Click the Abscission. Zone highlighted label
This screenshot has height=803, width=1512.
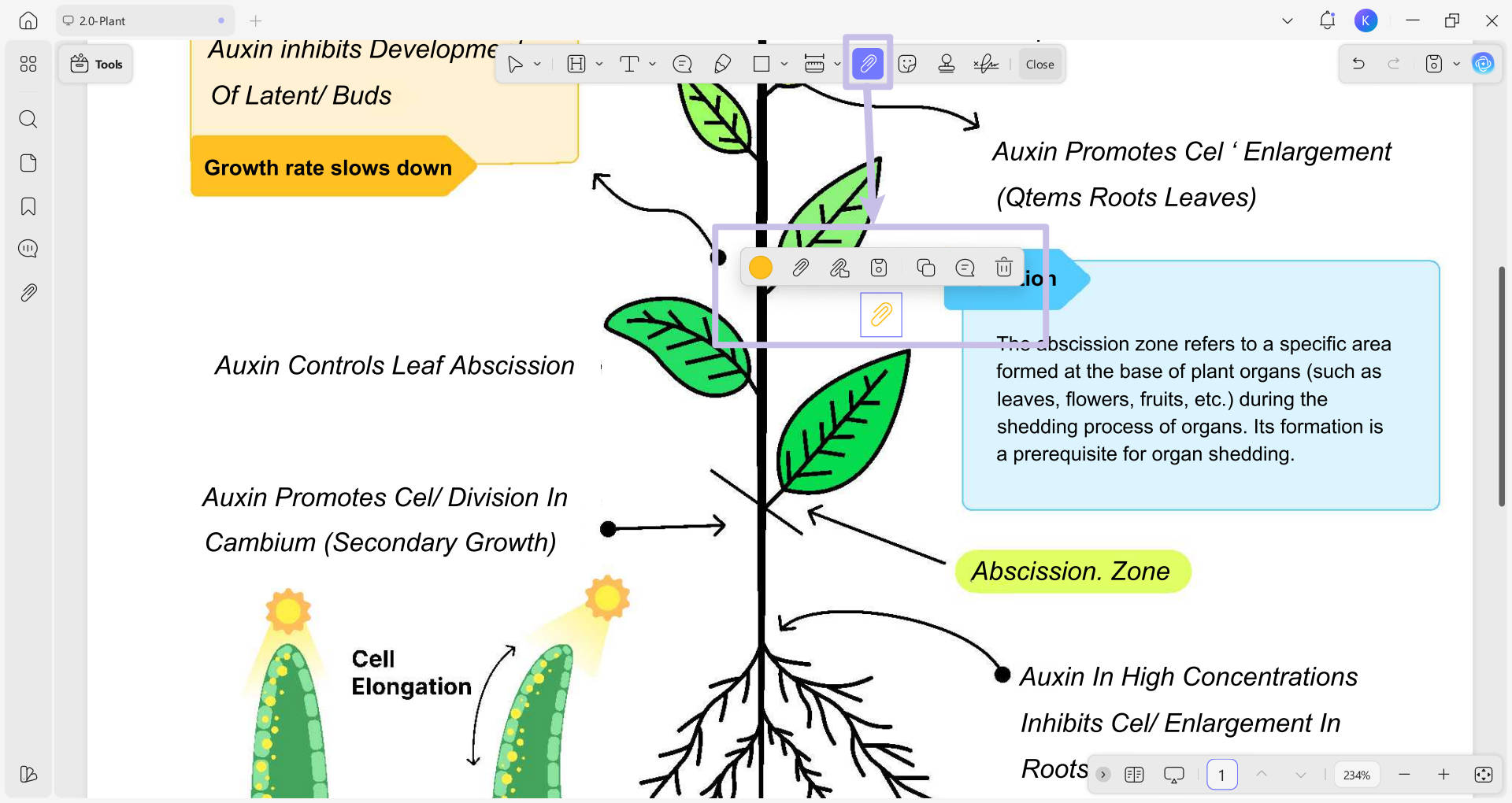[1072, 572]
